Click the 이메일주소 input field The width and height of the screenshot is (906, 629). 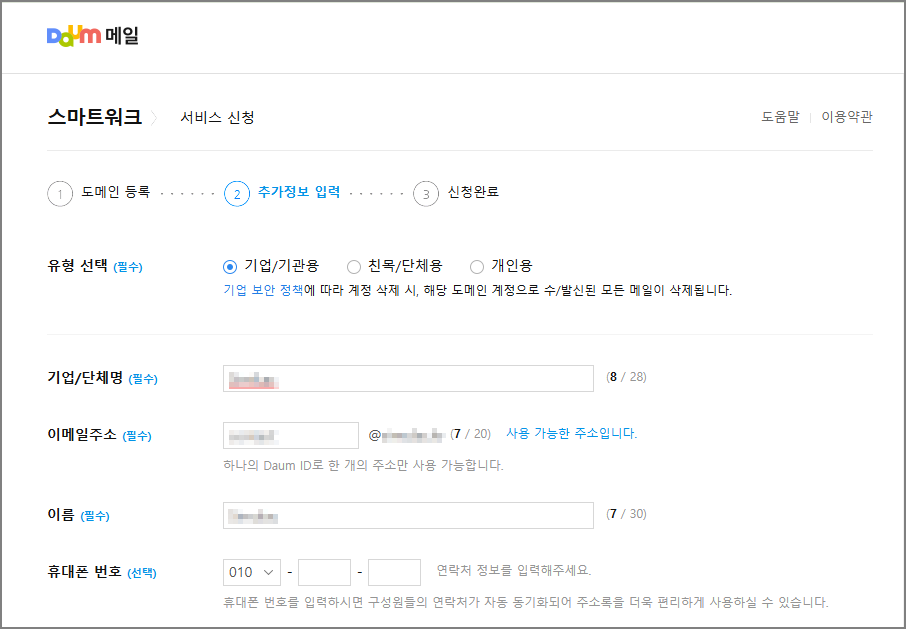coord(290,435)
